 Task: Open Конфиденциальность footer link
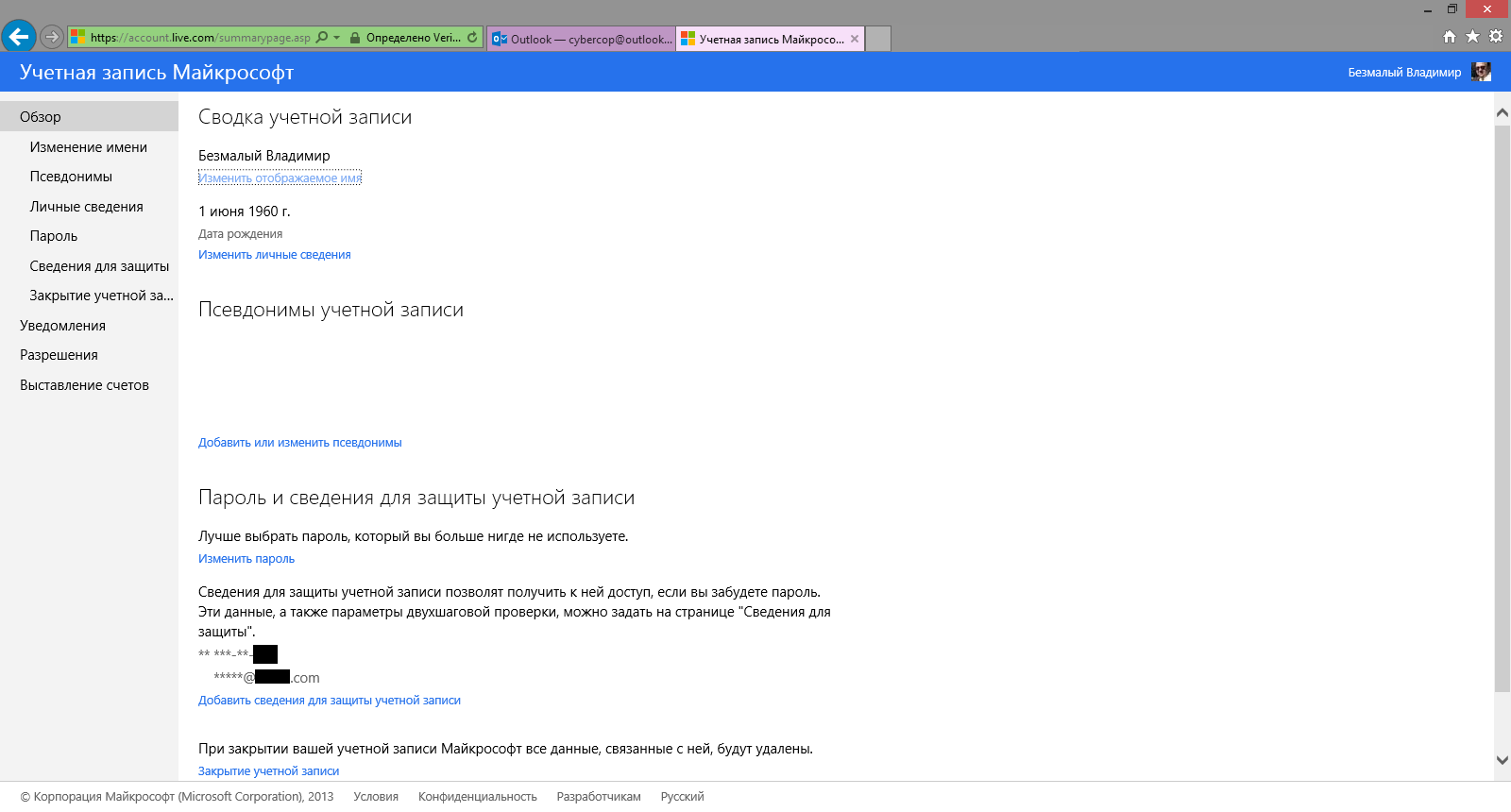click(477, 797)
